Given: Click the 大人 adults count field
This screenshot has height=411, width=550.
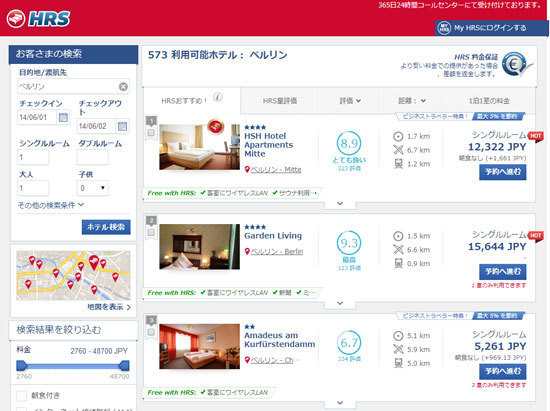Looking at the screenshot, I should tap(33, 188).
